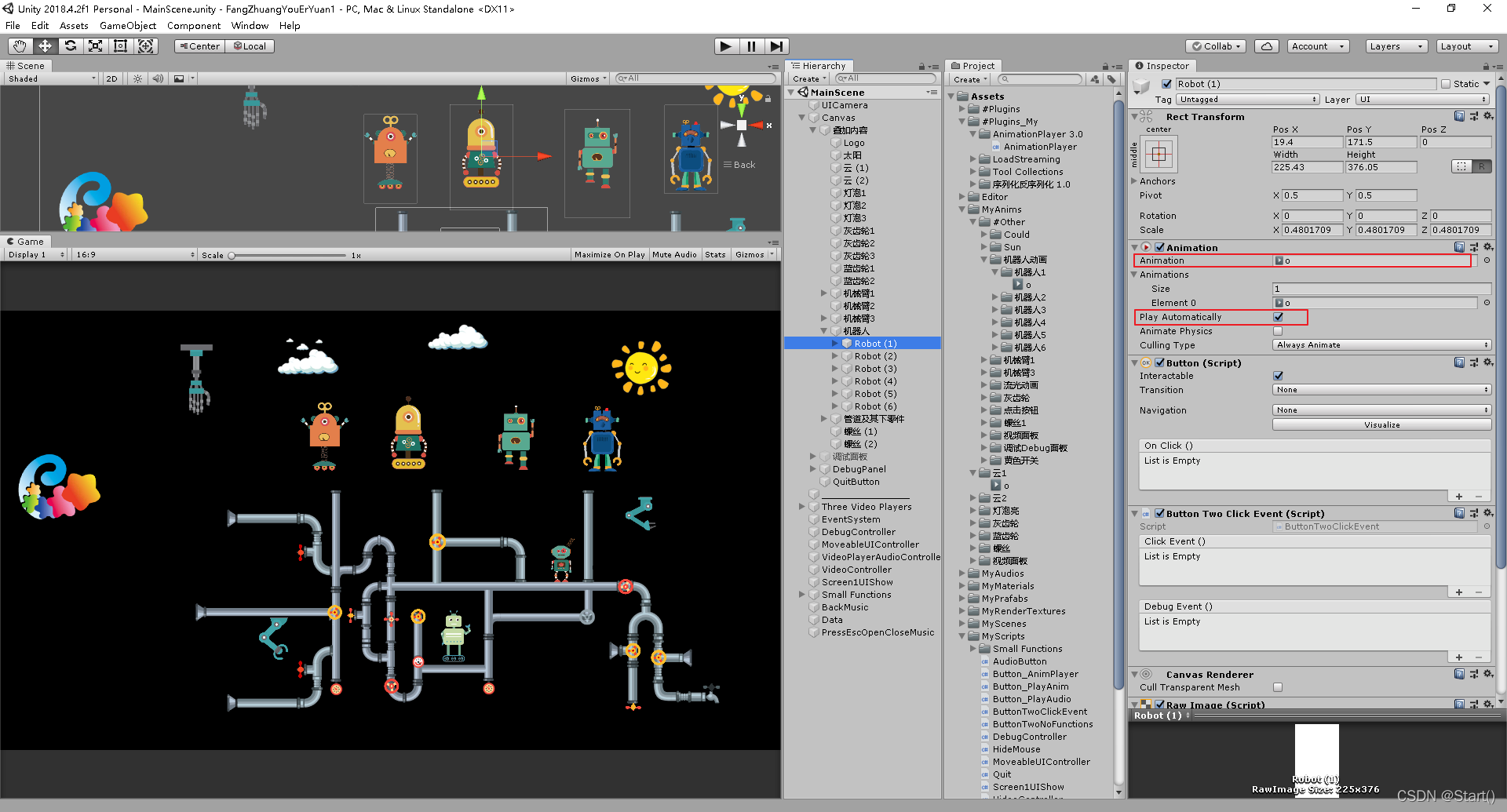Select QuitButton in Hierarchy
Screen dimensions: 1507x812
pos(856,482)
